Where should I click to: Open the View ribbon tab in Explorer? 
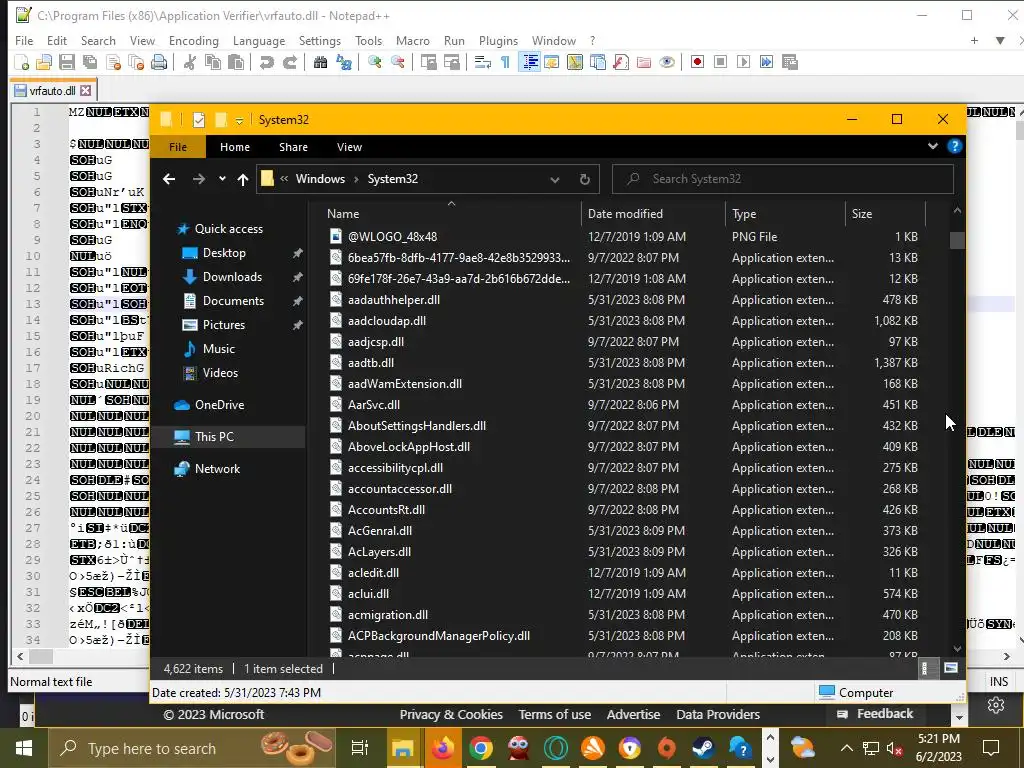click(x=349, y=147)
